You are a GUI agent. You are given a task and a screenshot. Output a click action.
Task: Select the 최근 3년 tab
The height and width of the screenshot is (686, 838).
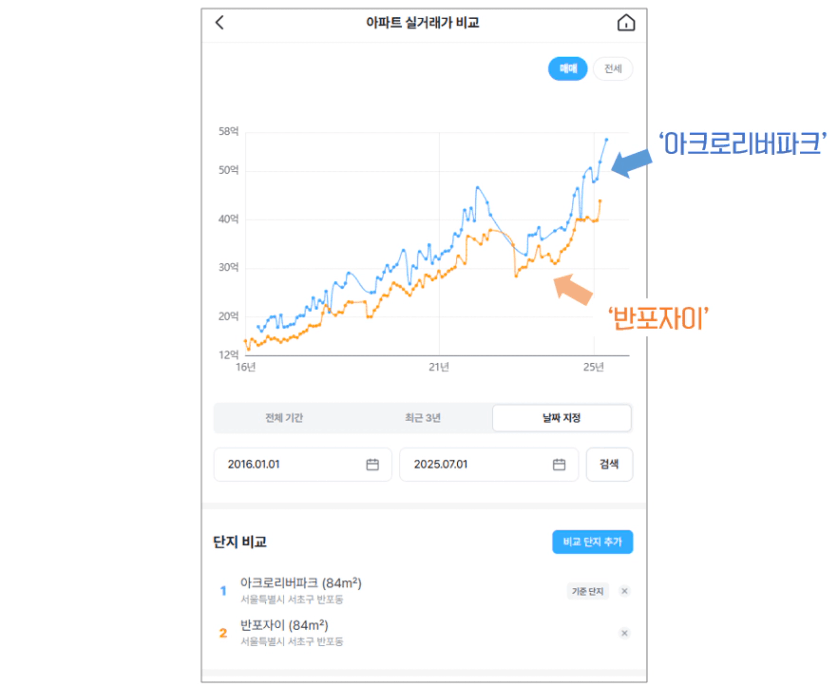coord(422,418)
